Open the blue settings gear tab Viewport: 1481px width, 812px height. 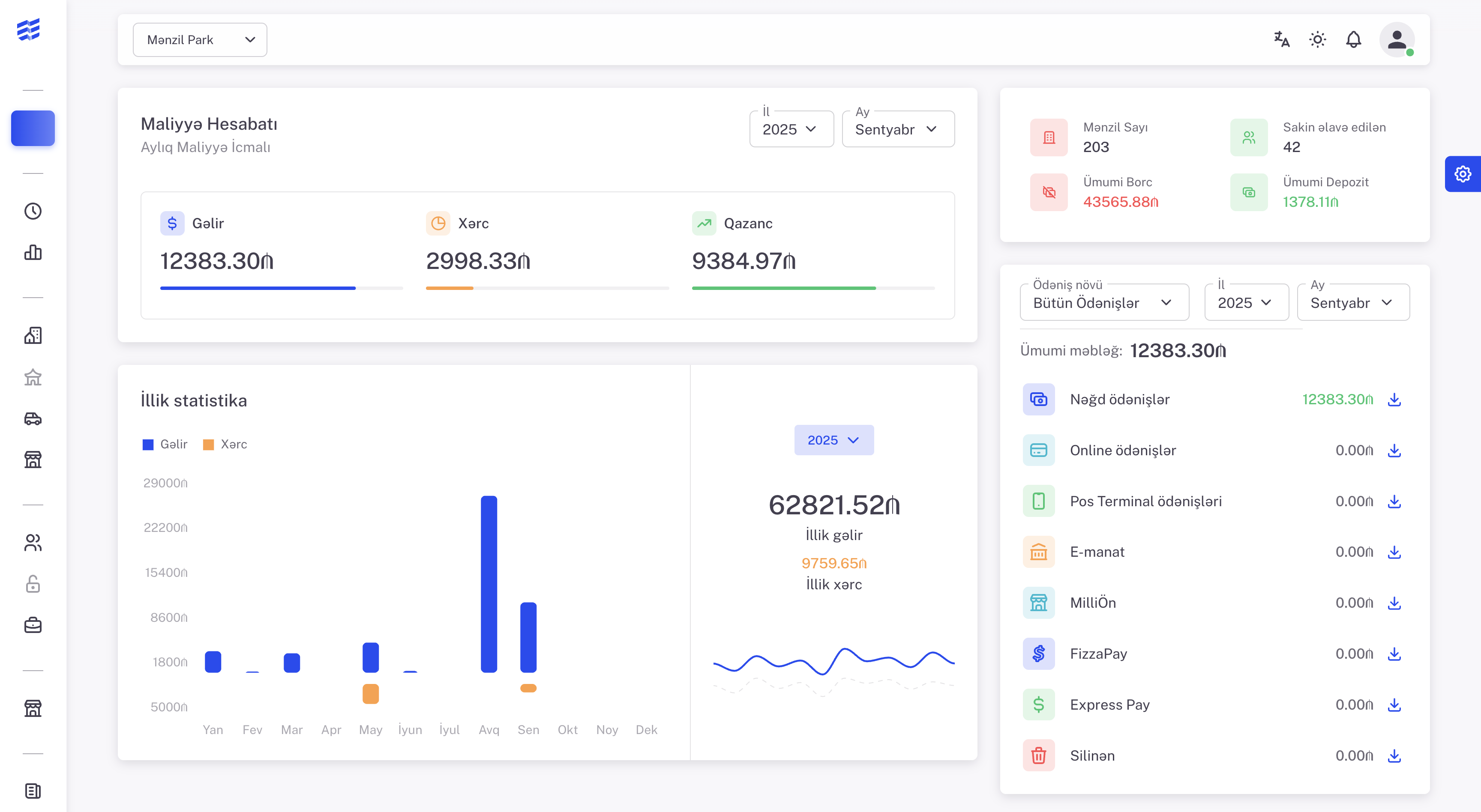[1462, 174]
